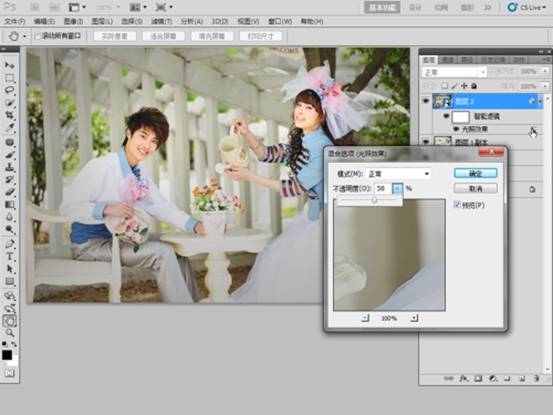The width and height of the screenshot is (553, 415).
Task: Select the Horizontal Type tool
Action: (x=10, y=257)
